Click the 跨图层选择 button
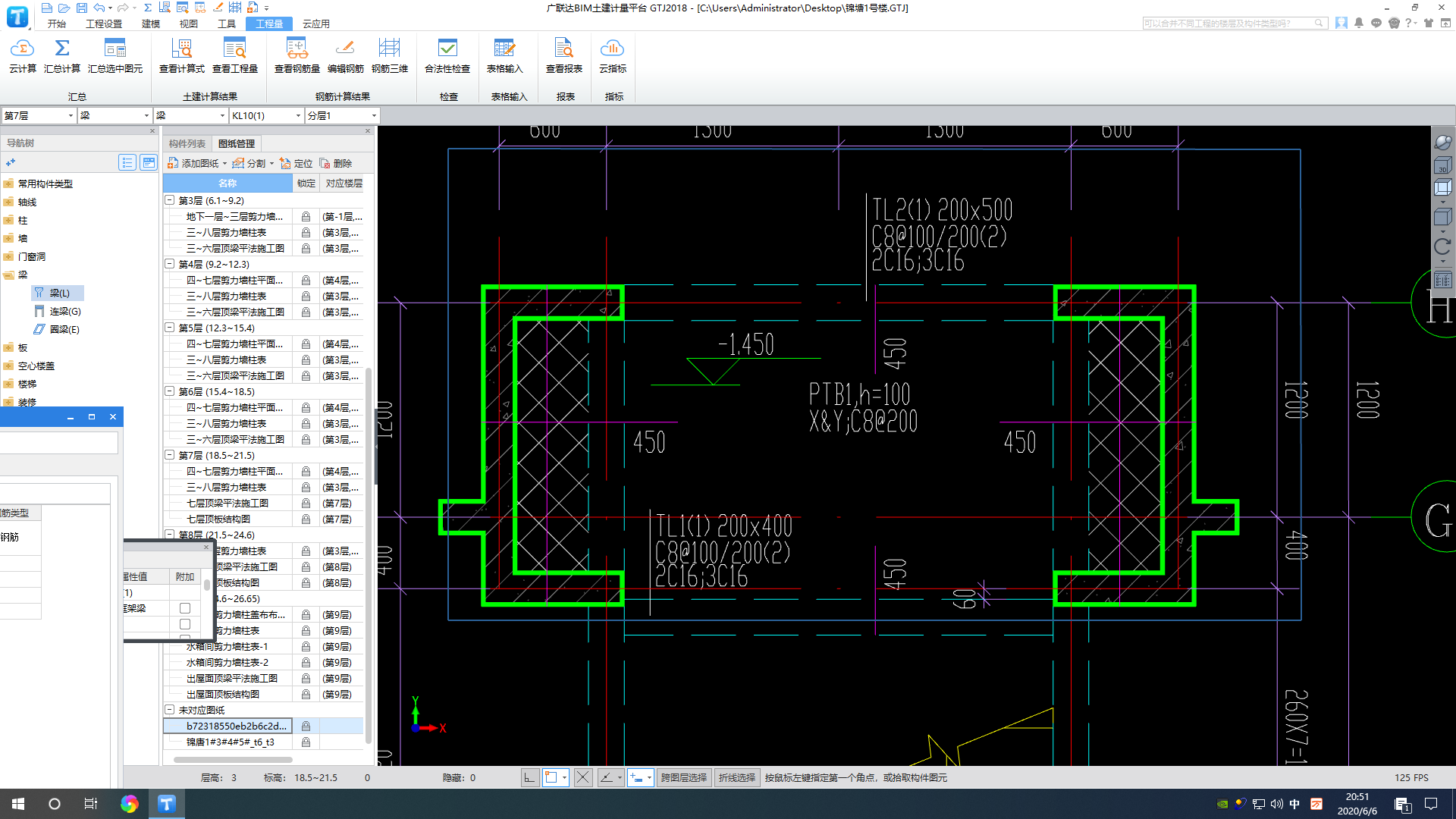 tap(683, 777)
